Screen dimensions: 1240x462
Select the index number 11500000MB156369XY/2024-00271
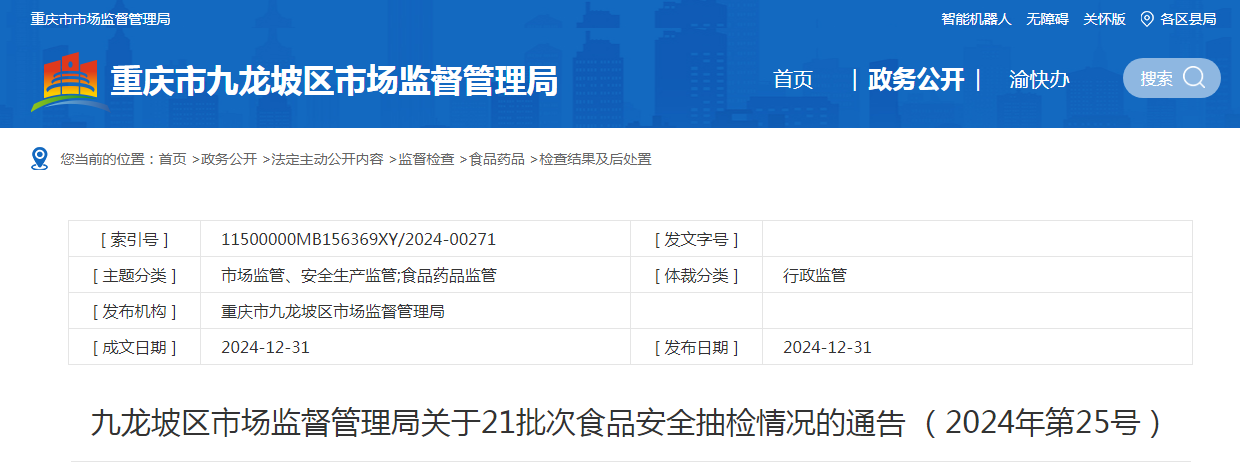pos(358,239)
